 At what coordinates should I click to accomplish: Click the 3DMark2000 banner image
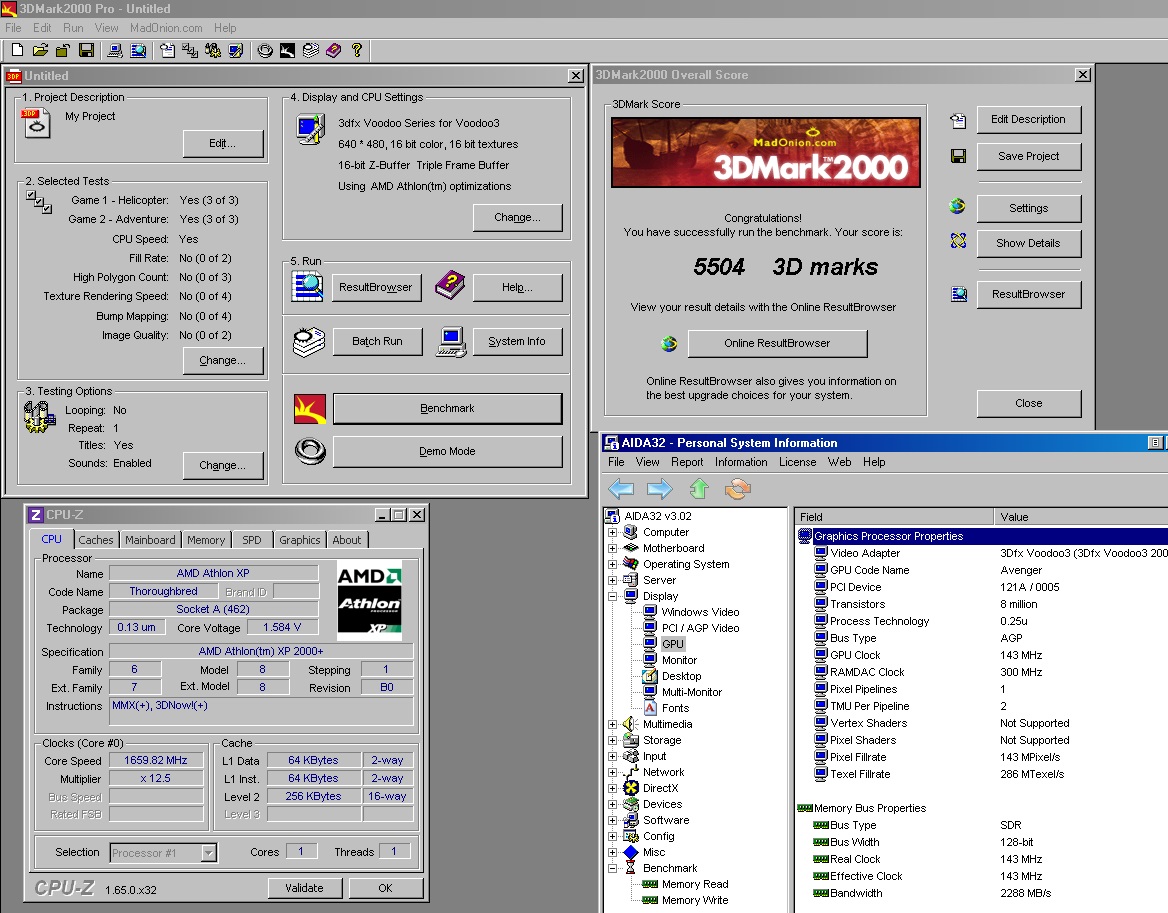pyautogui.click(x=766, y=152)
